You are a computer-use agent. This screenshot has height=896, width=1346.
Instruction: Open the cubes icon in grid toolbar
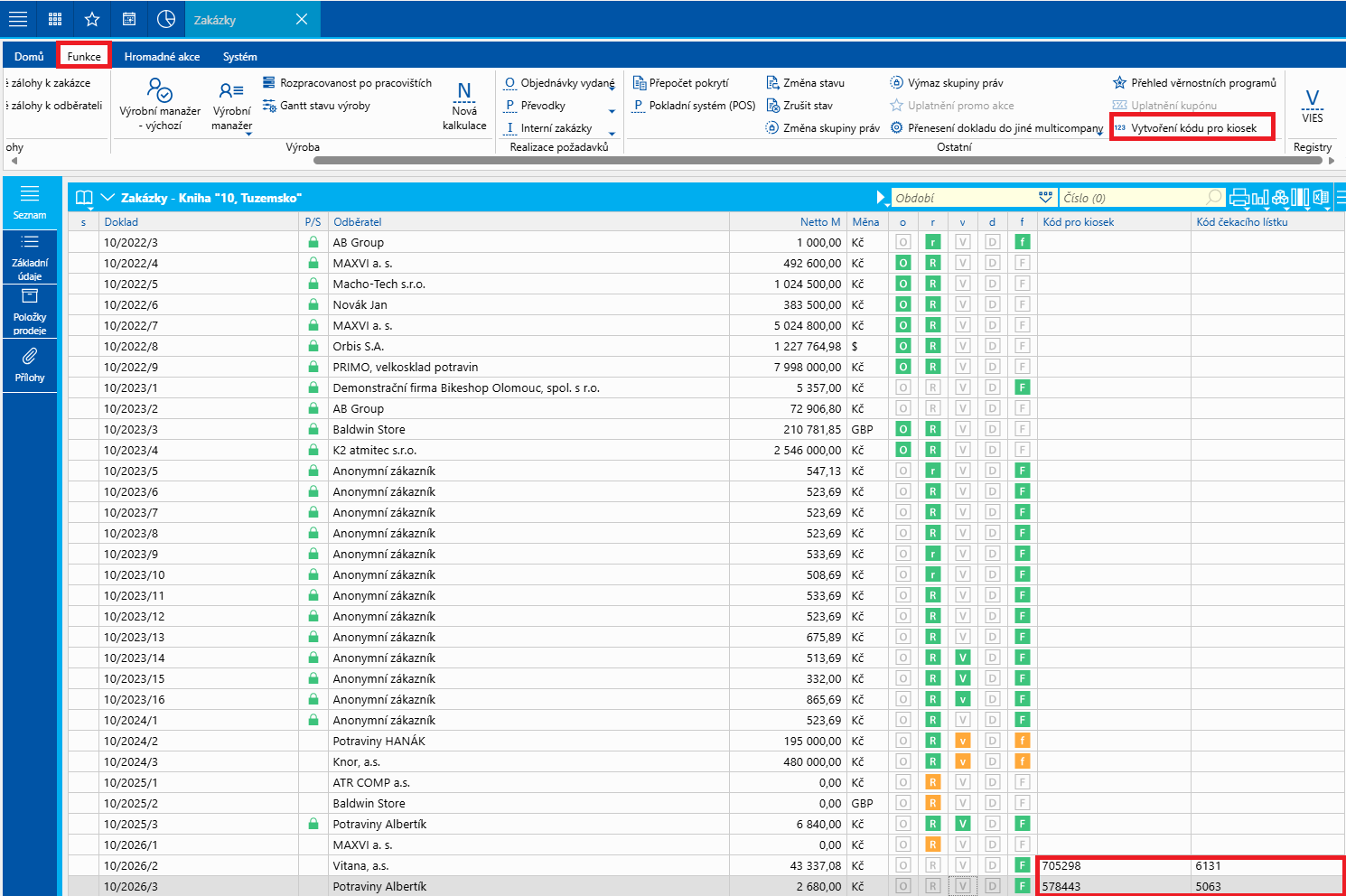point(1280,197)
